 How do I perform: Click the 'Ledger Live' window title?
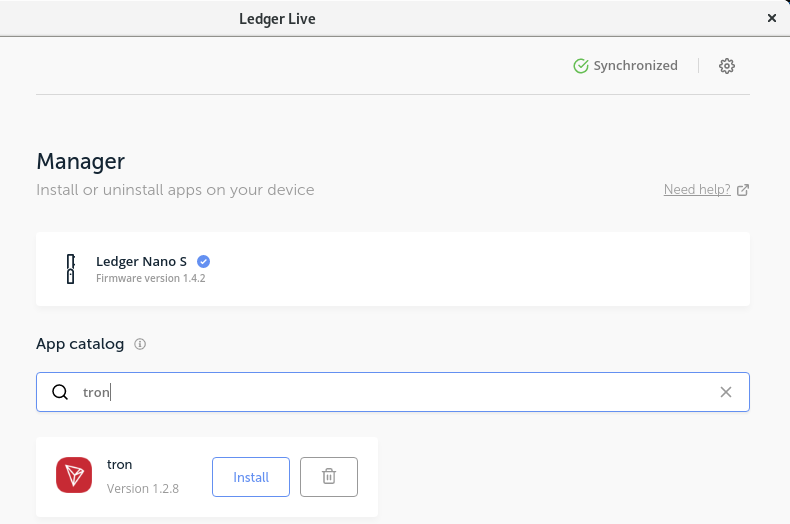pos(277,19)
